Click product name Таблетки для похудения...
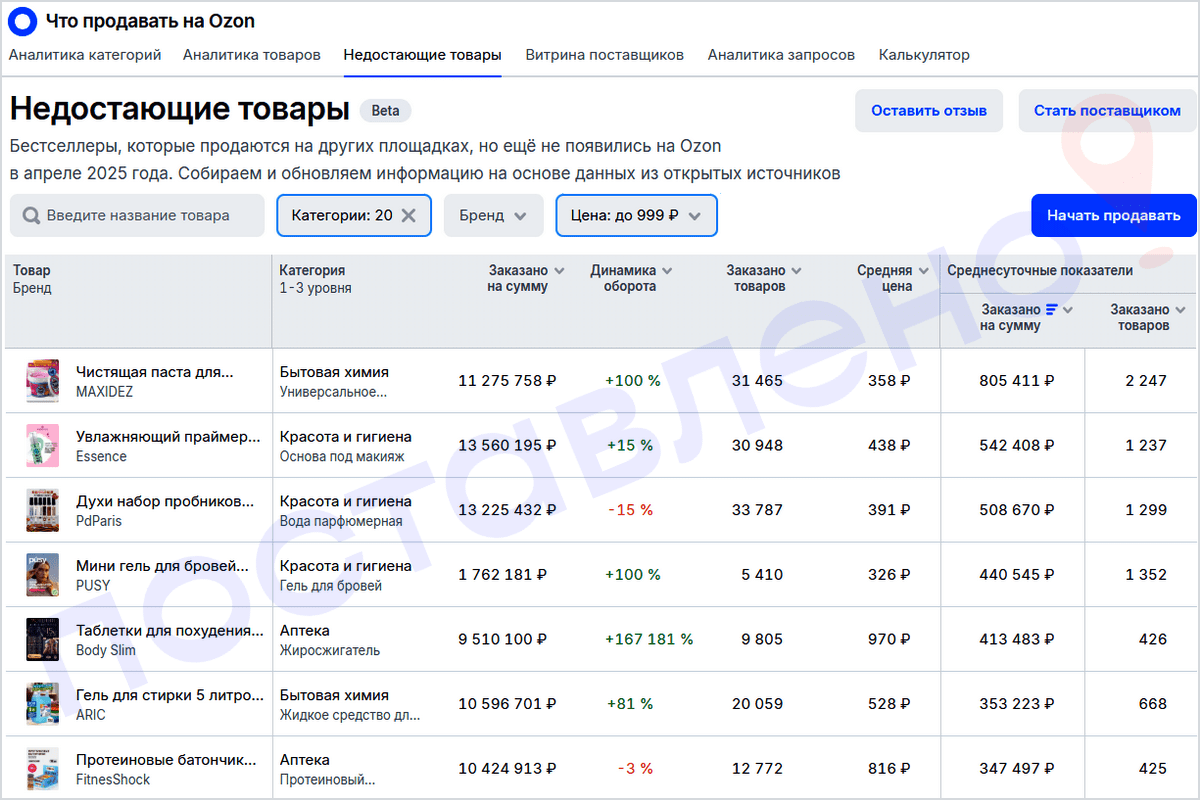Image resolution: width=1200 pixels, height=800 pixels. (x=170, y=630)
